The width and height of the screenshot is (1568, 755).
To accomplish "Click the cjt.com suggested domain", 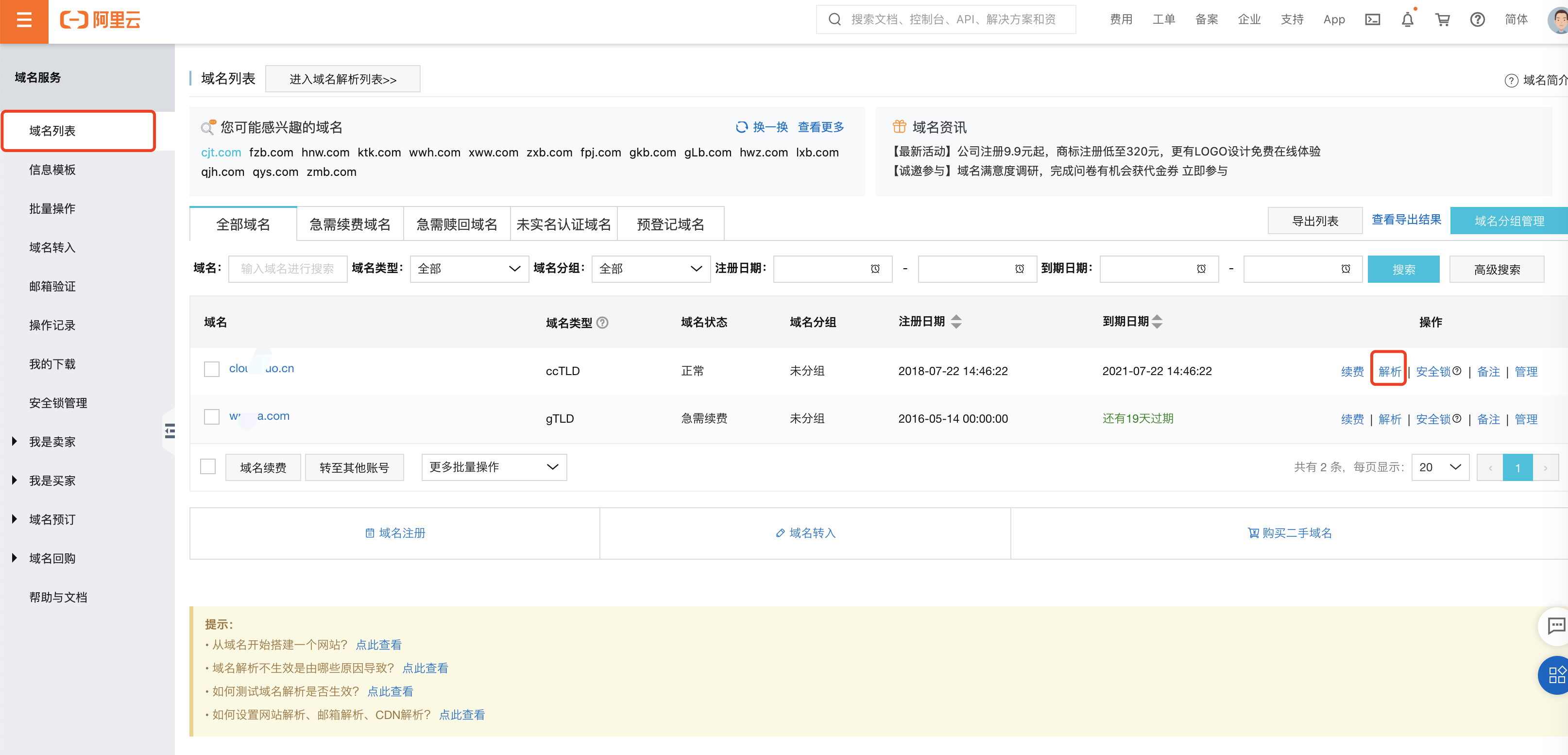I will (x=221, y=152).
